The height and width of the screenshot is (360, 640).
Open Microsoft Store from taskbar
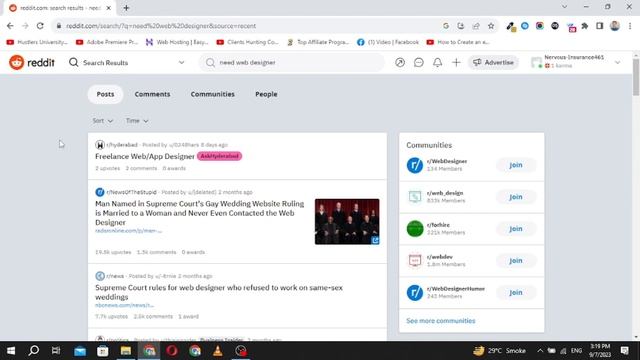(102, 351)
